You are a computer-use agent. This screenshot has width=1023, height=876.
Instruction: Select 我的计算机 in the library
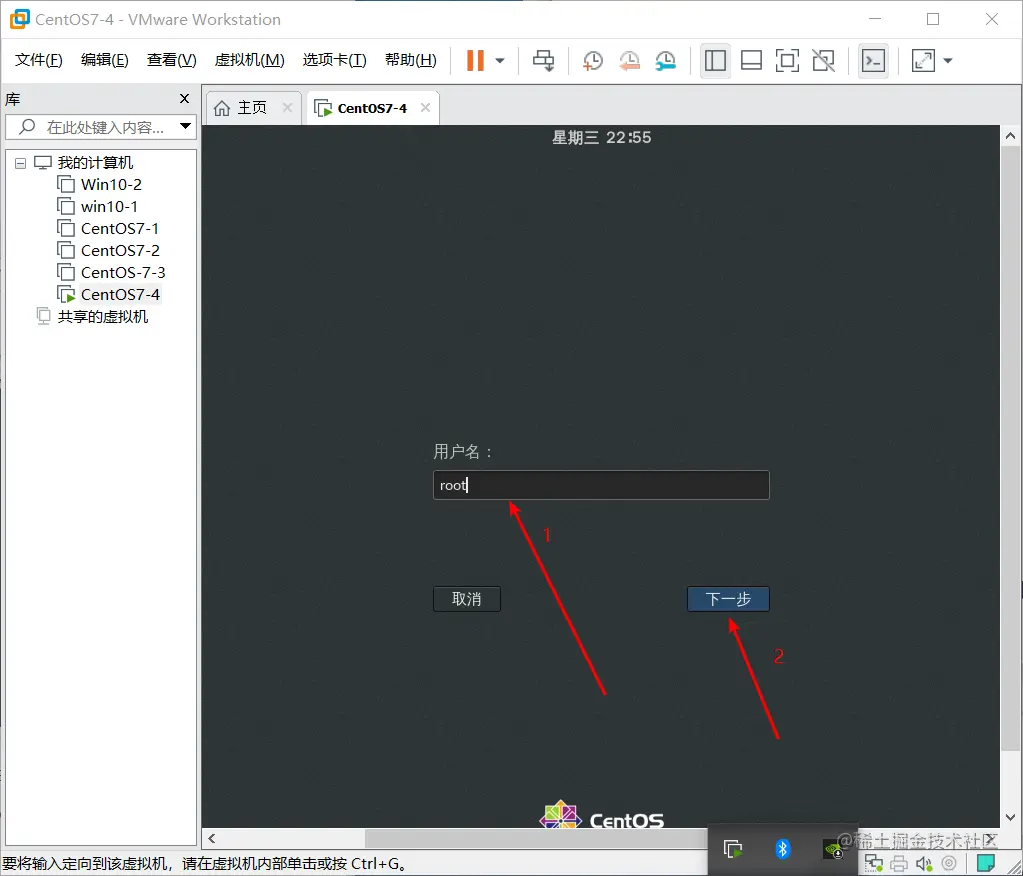[95, 162]
